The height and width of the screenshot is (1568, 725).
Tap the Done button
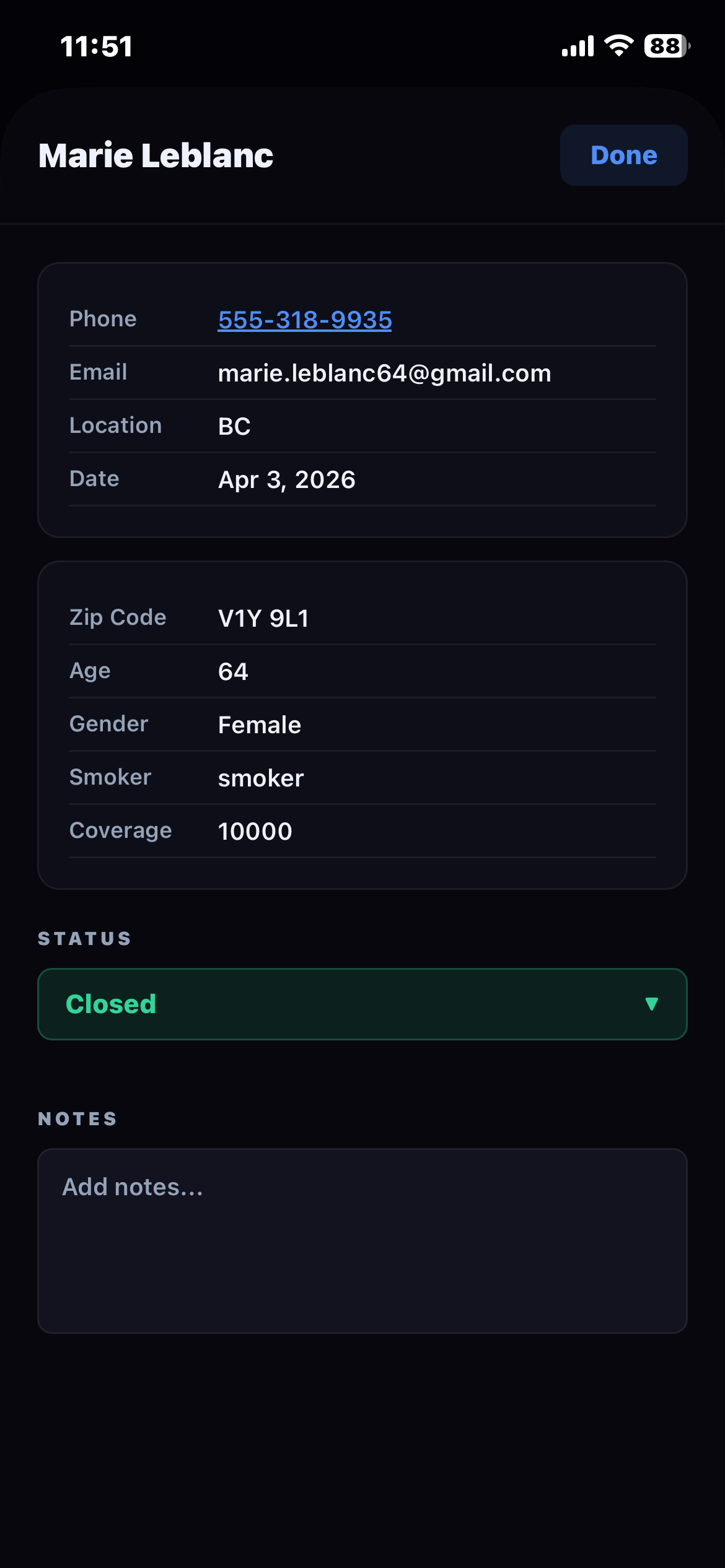[623, 155]
